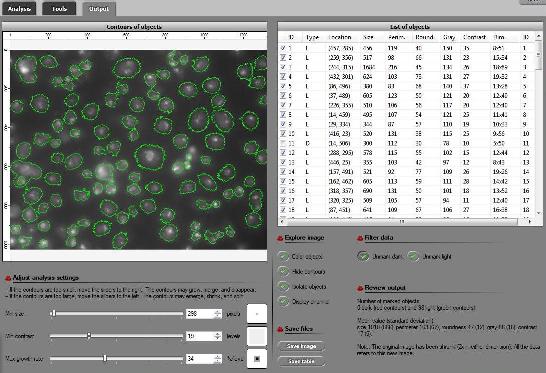
Task: Uncheck the checkbox for object 4
Action: pos(283,76)
